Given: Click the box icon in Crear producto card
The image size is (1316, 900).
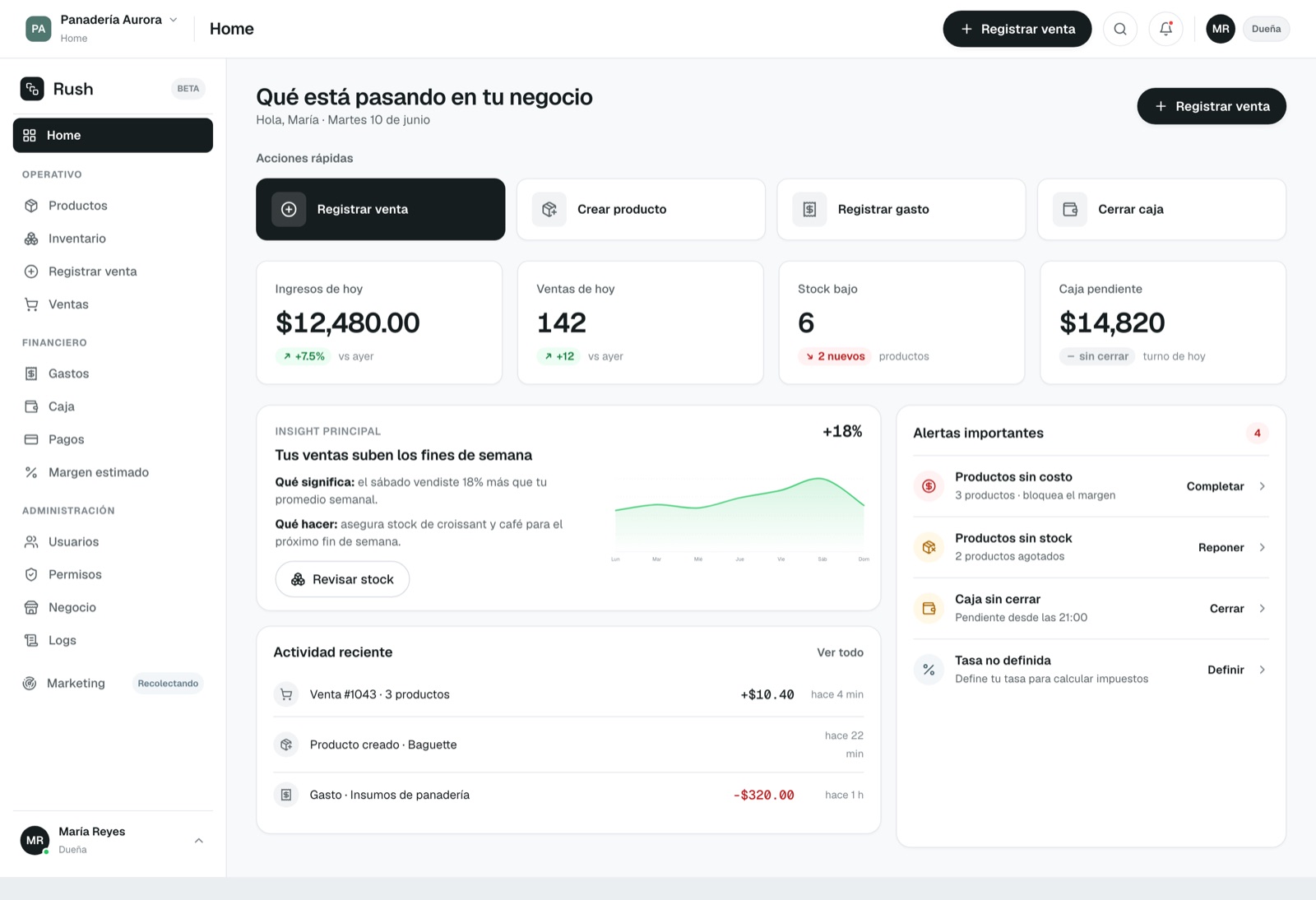Looking at the screenshot, I should click(x=549, y=209).
